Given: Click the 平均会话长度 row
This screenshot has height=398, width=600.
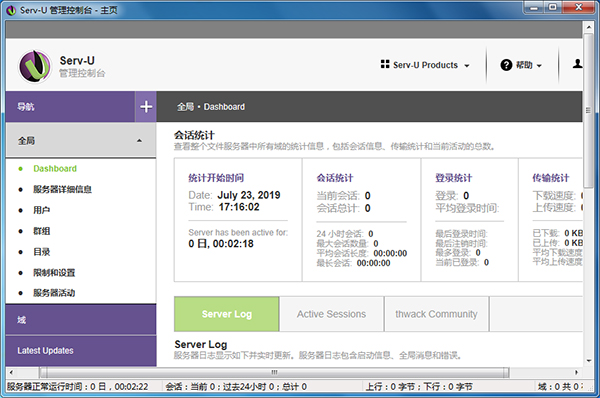Looking at the screenshot, I should (362, 253).
